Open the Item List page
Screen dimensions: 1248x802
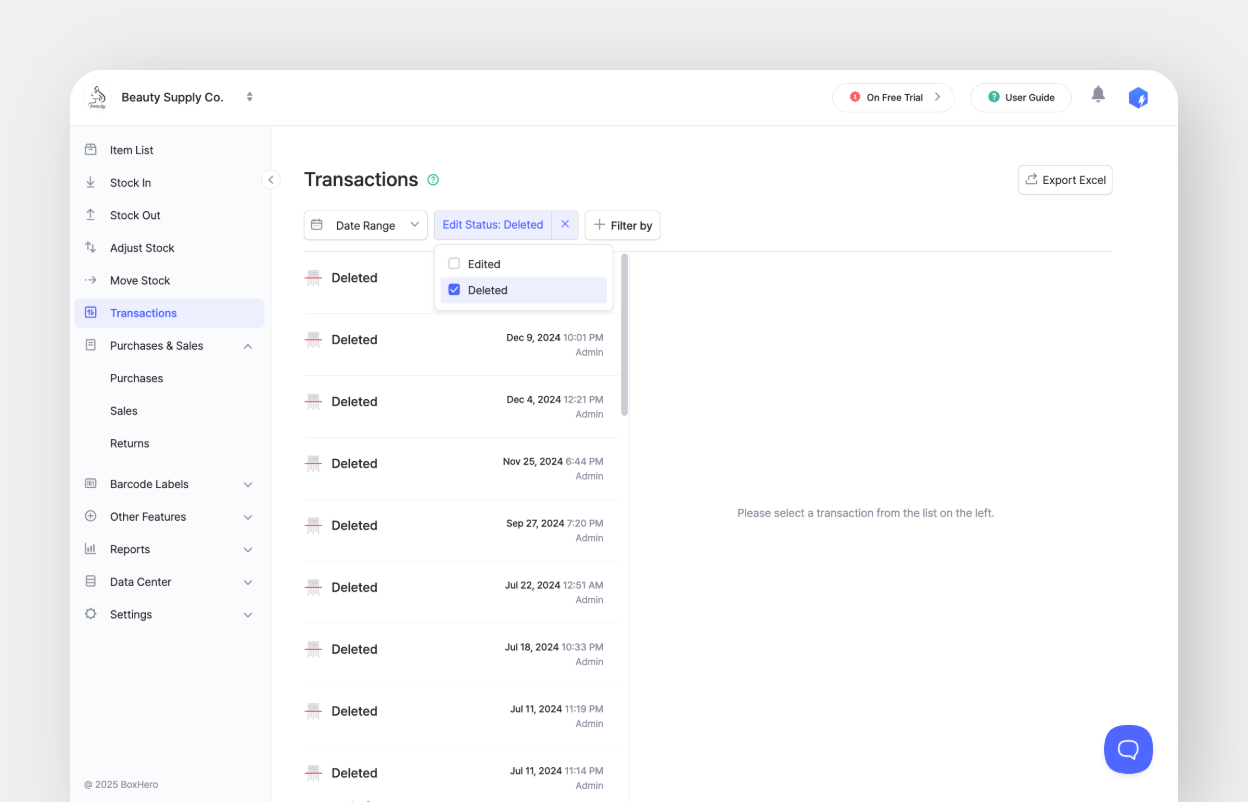pyautogui.click(x=132, y=150)
